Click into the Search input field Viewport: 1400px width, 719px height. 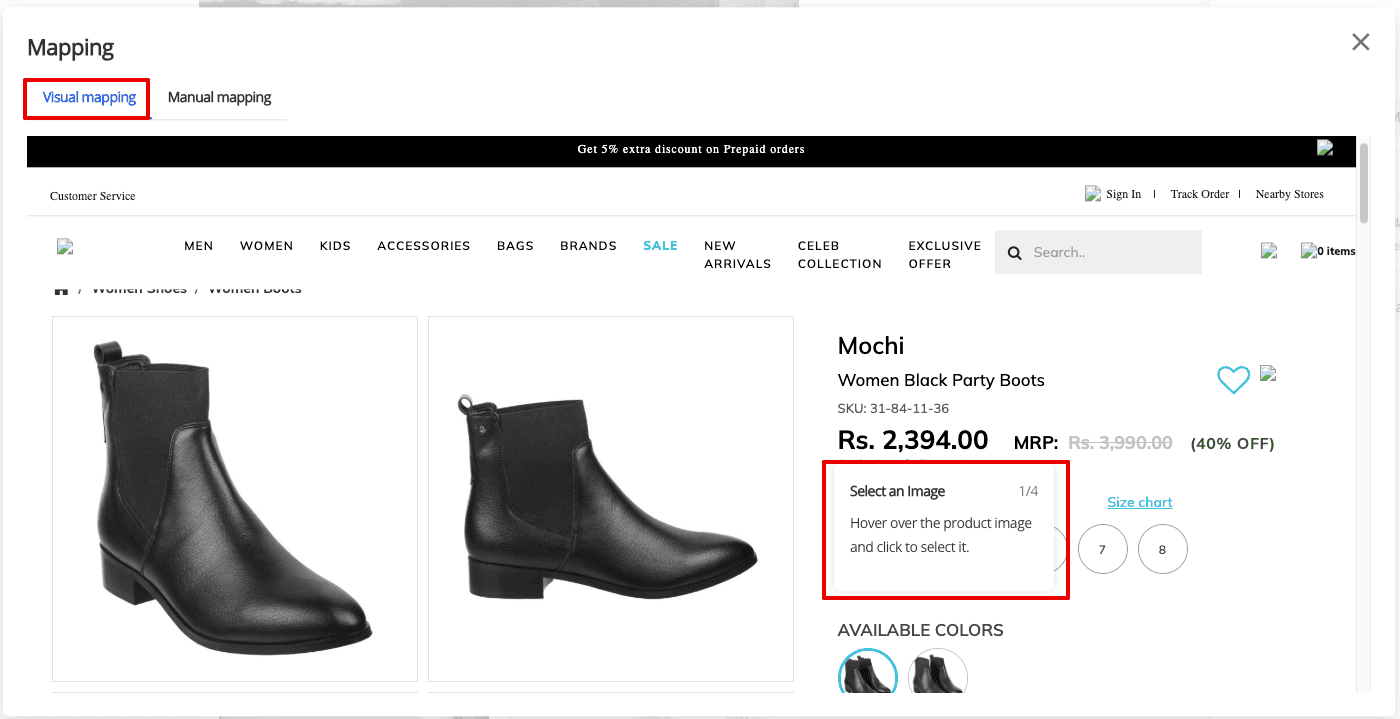(x=1098, y=252)
